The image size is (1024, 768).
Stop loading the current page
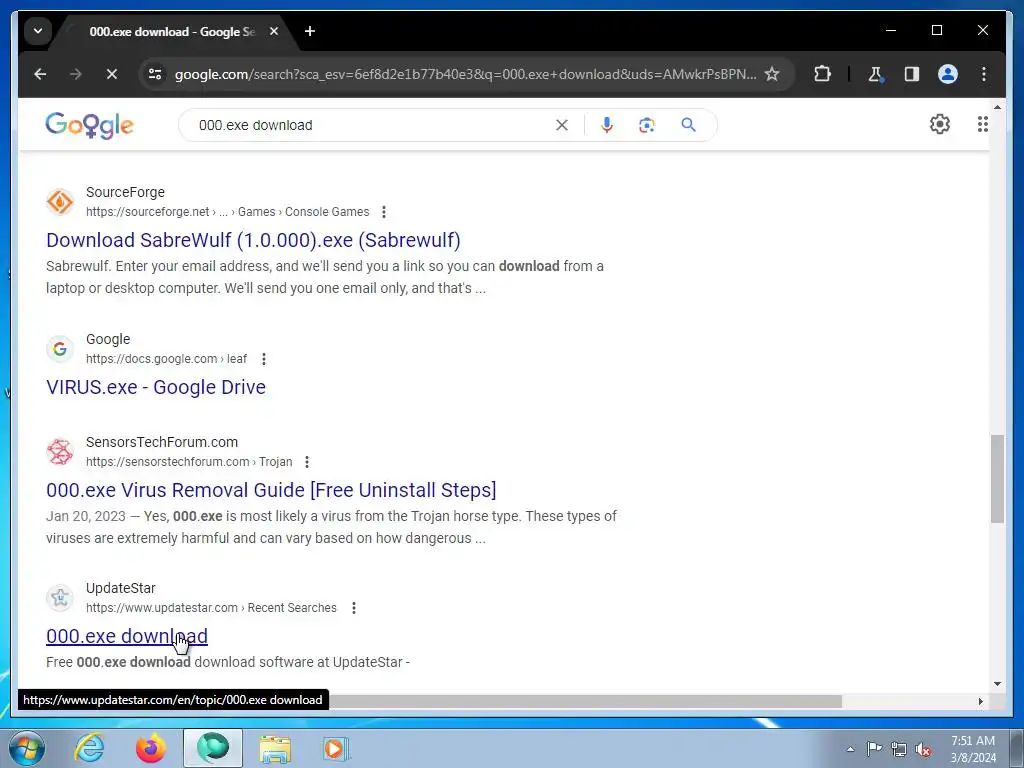tap(112, 74)
